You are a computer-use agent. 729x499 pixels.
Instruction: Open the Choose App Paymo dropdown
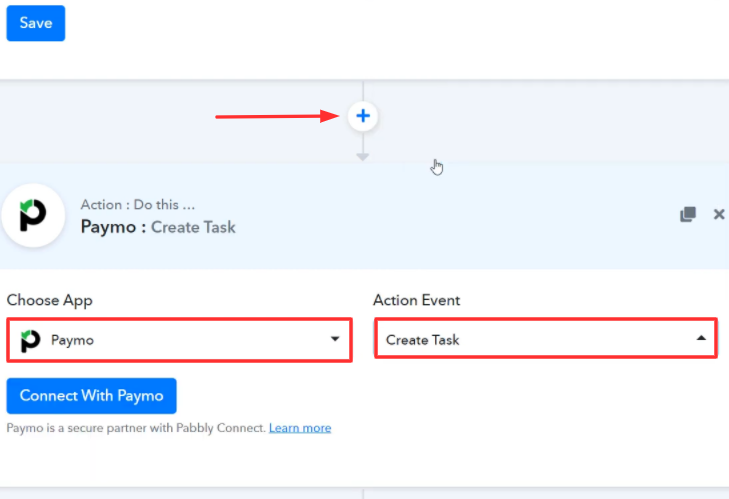pyautogui.click(x=179, y=340)
